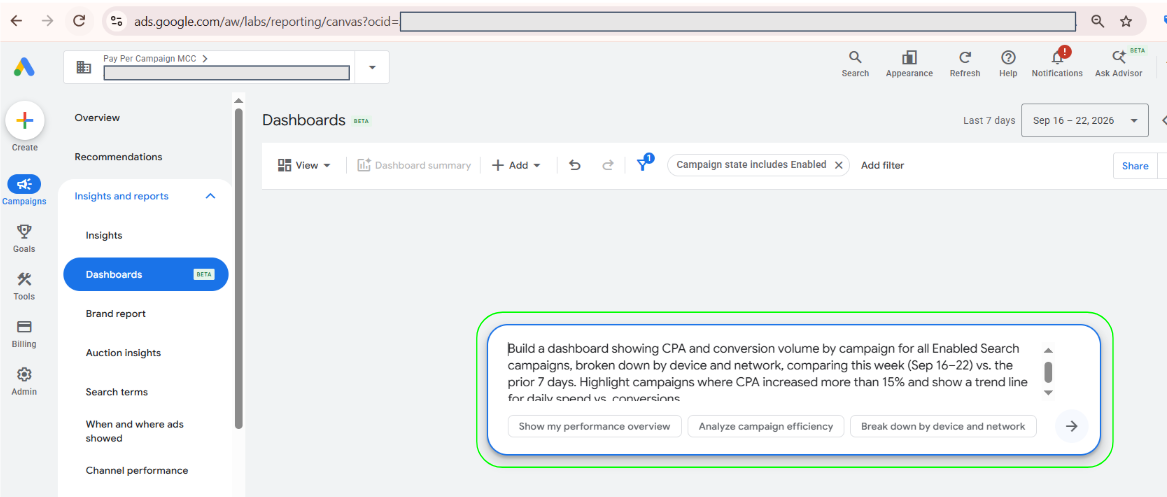This screenshot has height=497, width=1167.
Task: Redo the dashboard change
Action: tap(607, 165)
